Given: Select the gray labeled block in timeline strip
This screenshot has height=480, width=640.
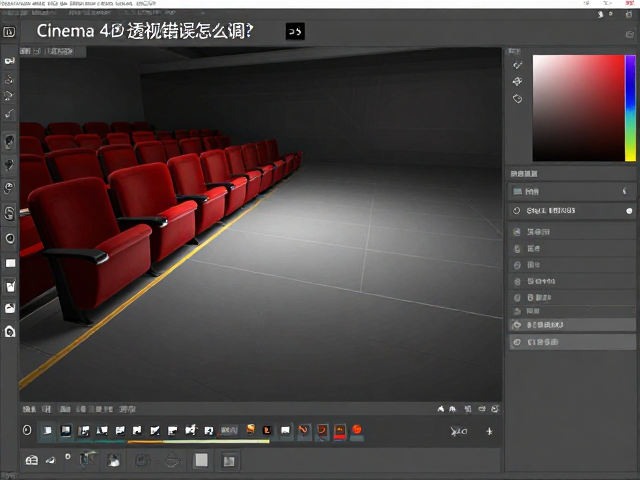Looking at the screenshot, I should point(229,430).
